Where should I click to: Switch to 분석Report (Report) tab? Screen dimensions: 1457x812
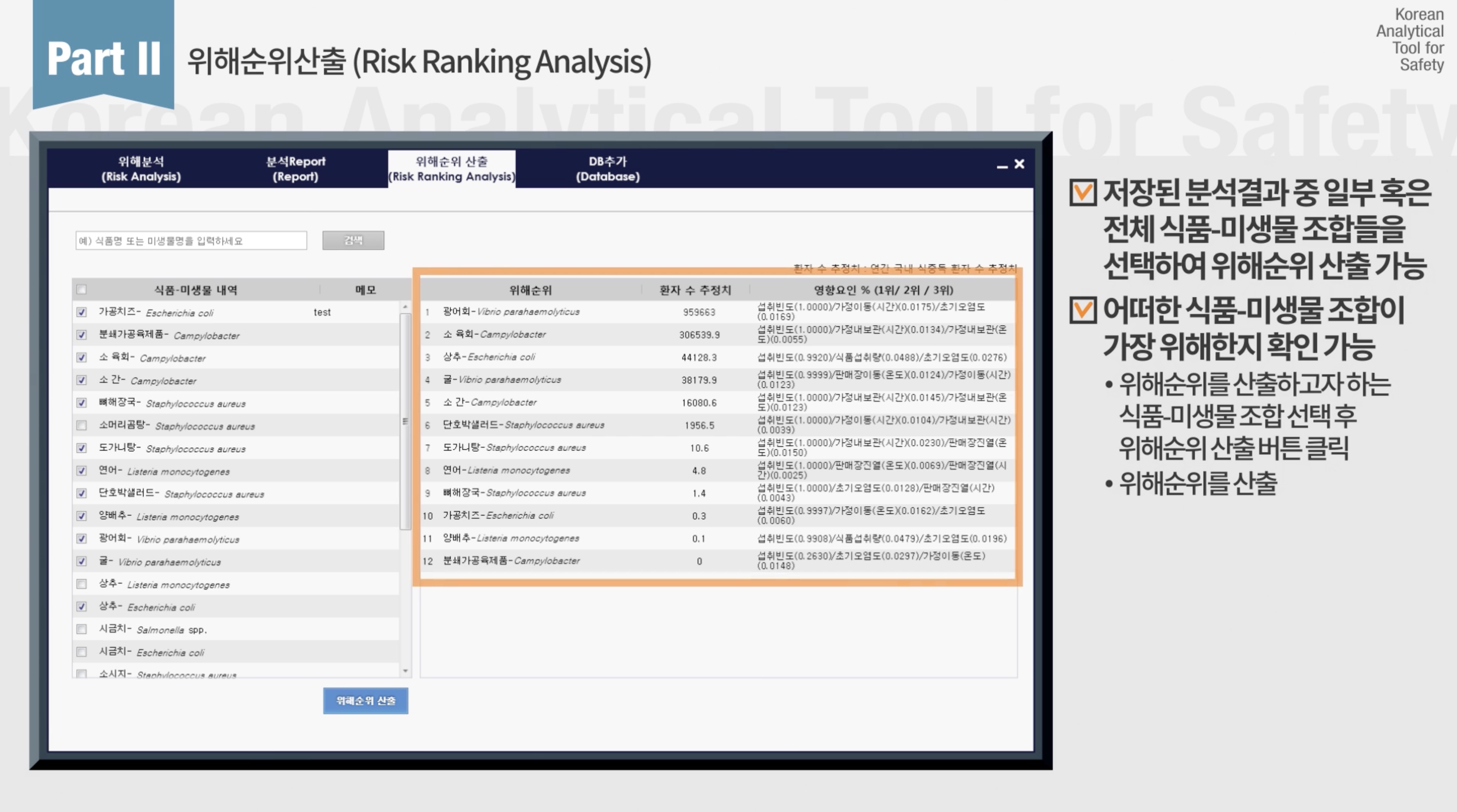click(x=295, y=168)
